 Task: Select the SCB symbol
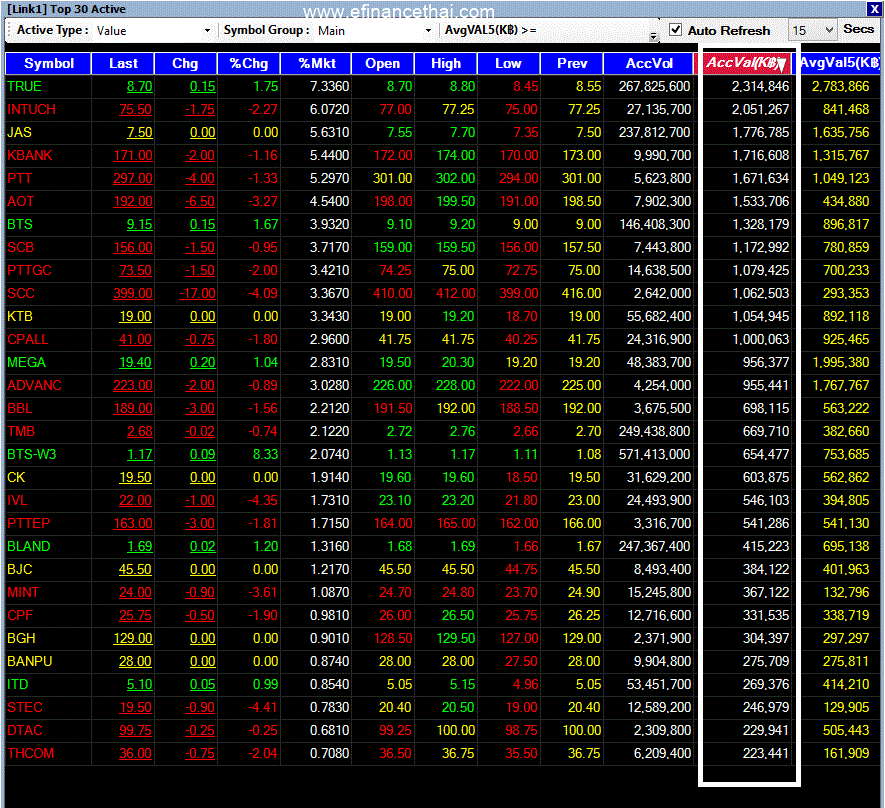[x=20, y=247]
